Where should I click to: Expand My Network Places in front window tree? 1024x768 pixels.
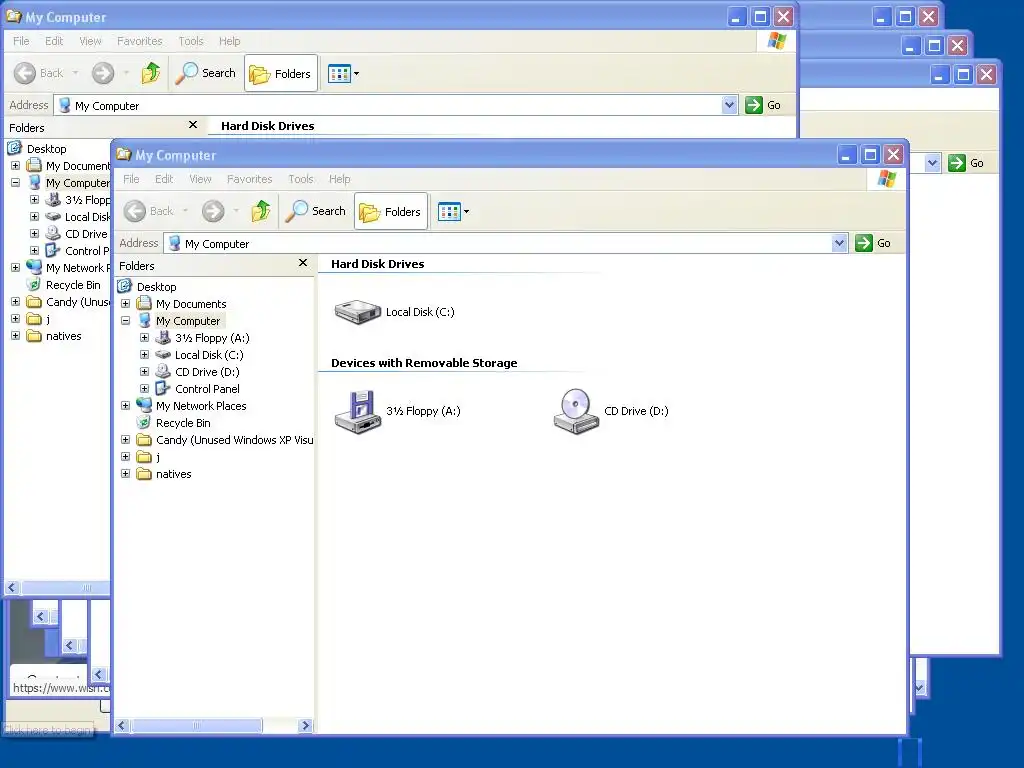coord(125,406)
